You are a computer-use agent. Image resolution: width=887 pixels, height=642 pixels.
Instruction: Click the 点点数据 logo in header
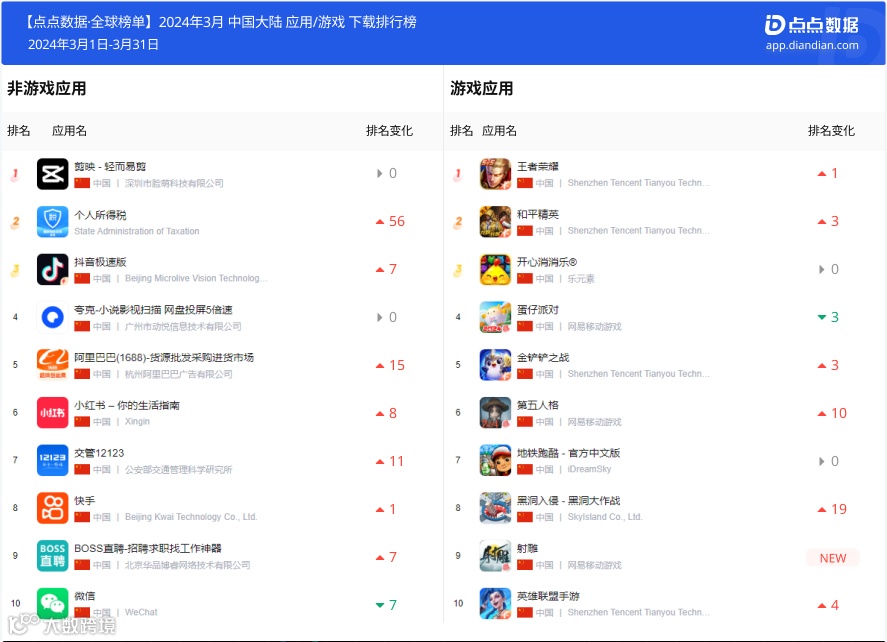coord(812,25)
